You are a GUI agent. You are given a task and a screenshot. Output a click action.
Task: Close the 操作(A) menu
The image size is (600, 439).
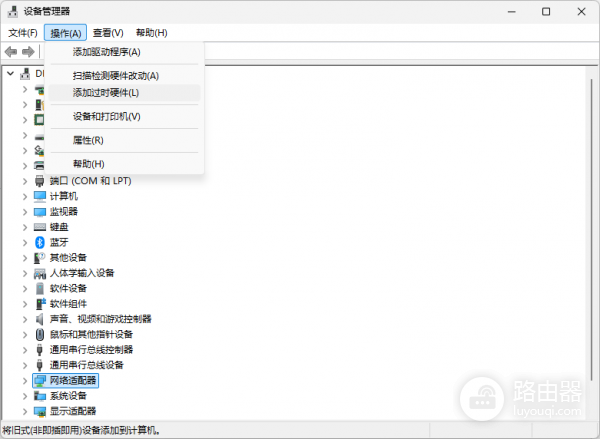(x=65, y=33)
